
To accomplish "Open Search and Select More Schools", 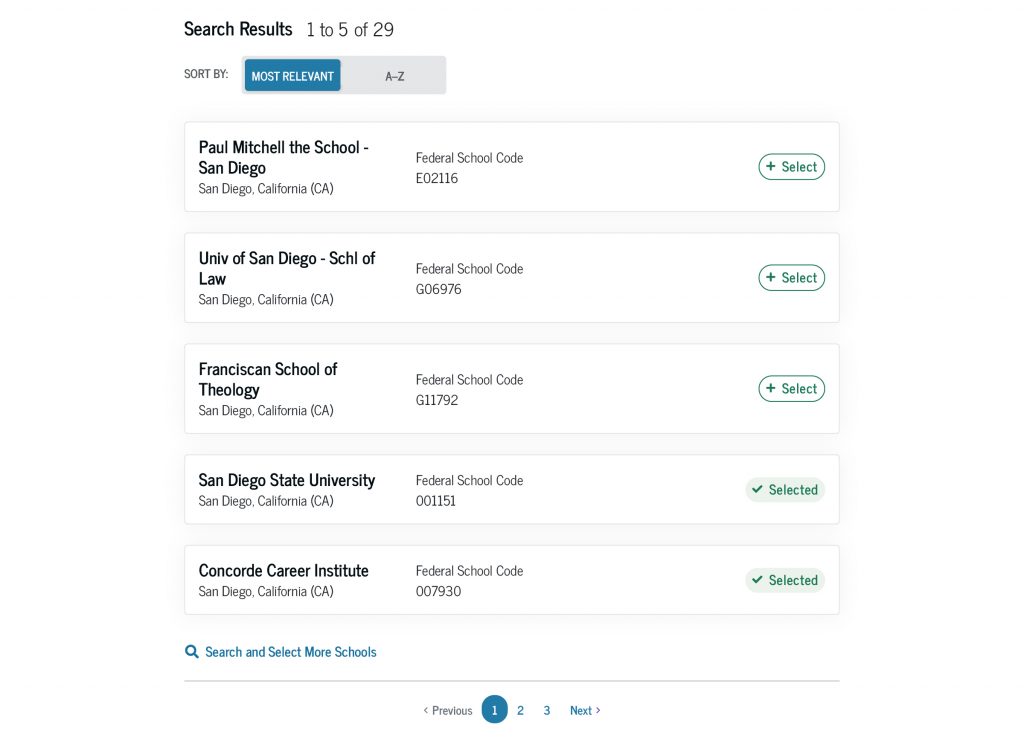I will (290, 651).
